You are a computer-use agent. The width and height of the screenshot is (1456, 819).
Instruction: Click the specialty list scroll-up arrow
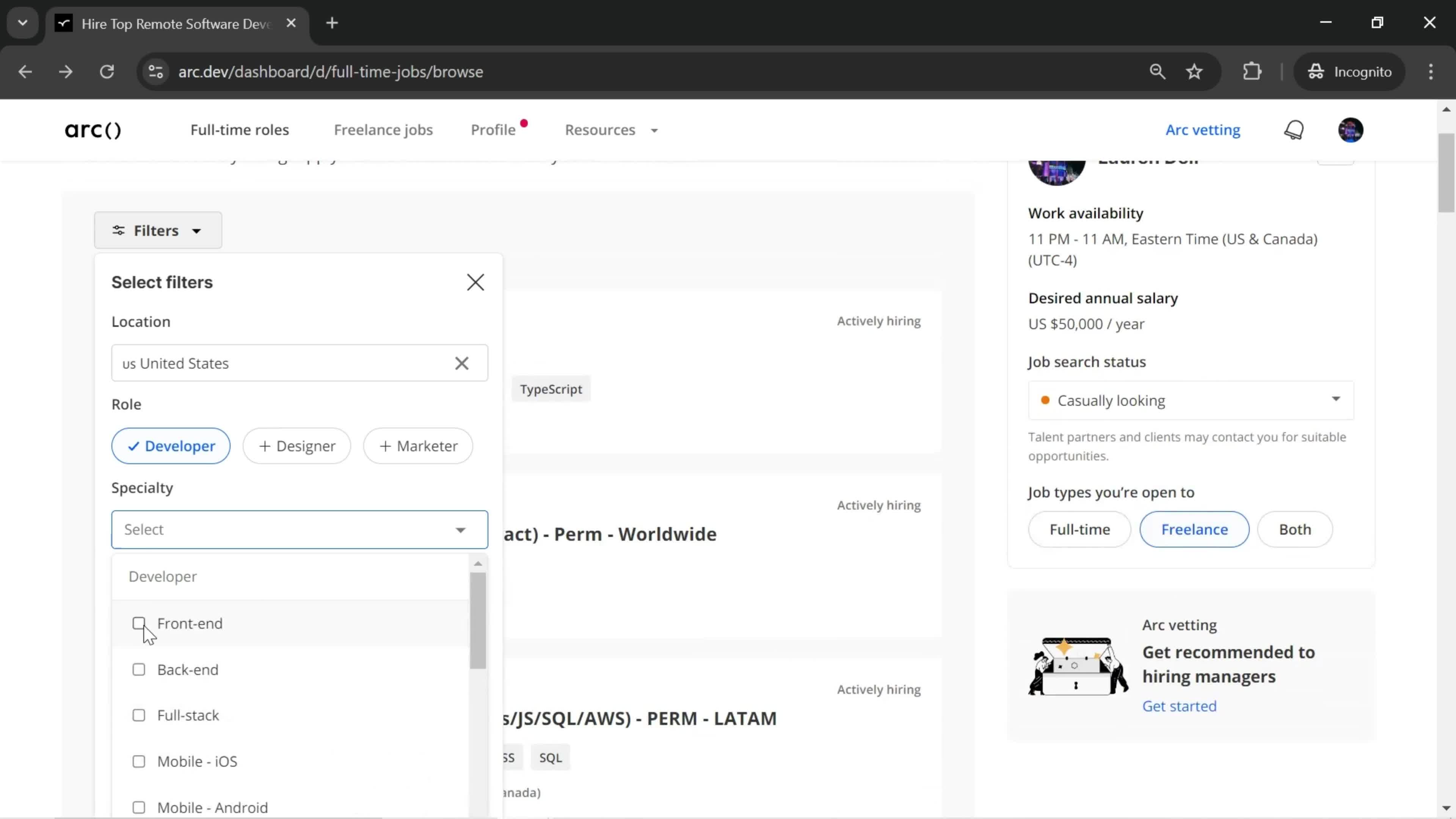coord(478,563)
